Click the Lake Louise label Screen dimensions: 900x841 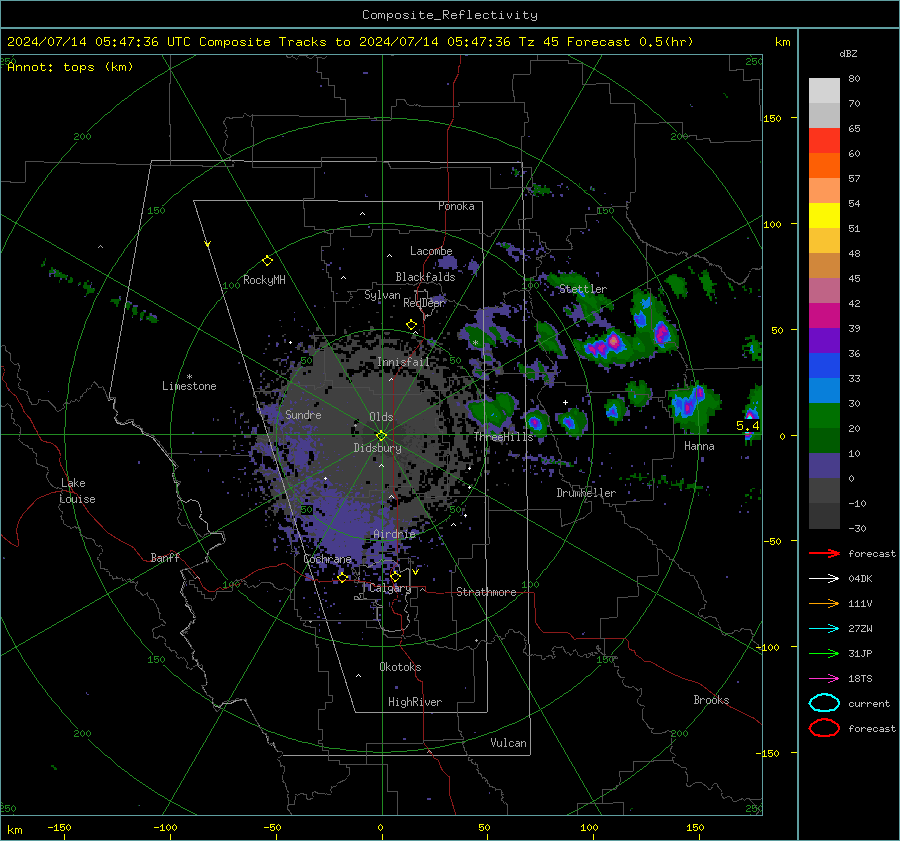[x=78, y=491]
